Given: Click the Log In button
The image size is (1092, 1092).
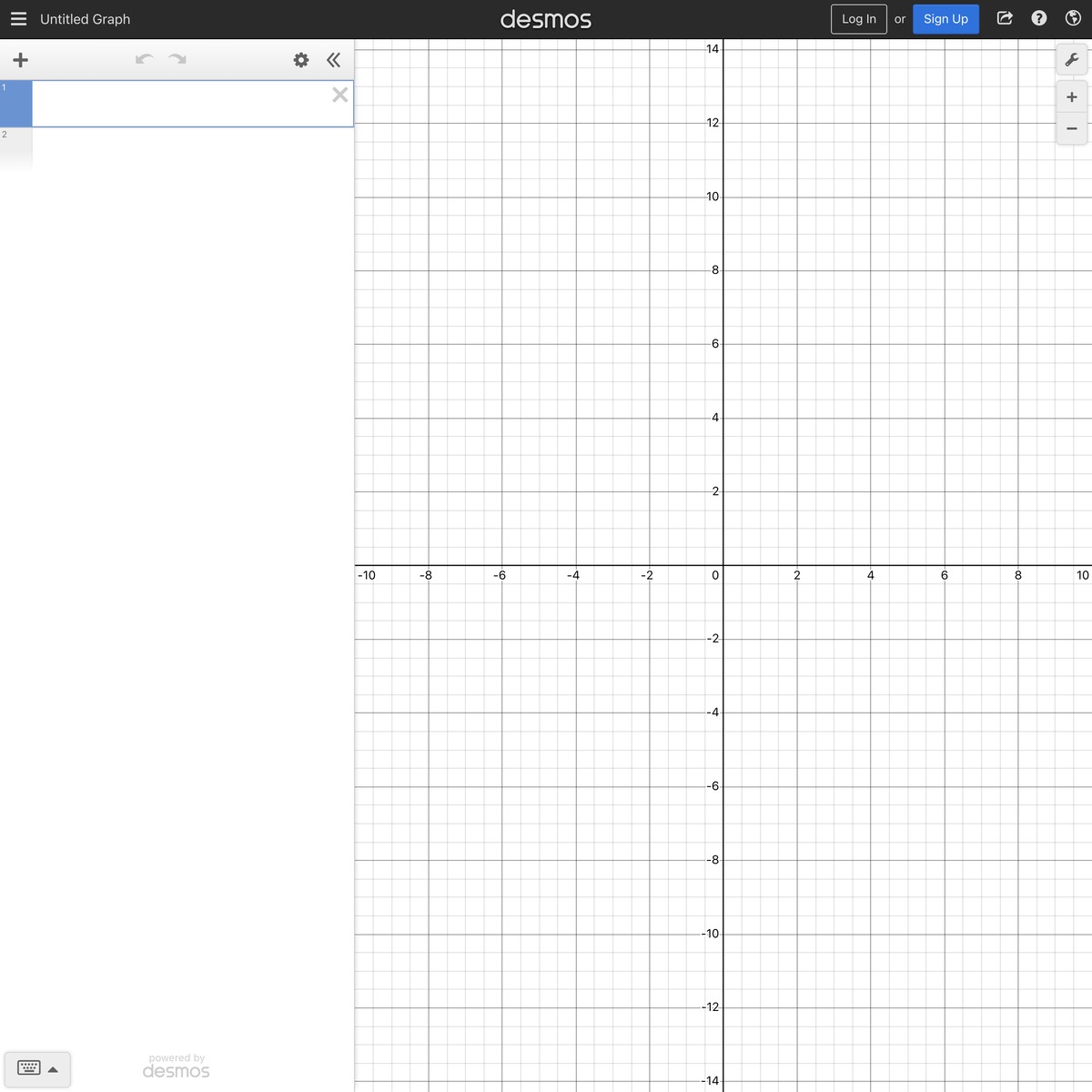Looking at the screenshot, I should 858,19.
